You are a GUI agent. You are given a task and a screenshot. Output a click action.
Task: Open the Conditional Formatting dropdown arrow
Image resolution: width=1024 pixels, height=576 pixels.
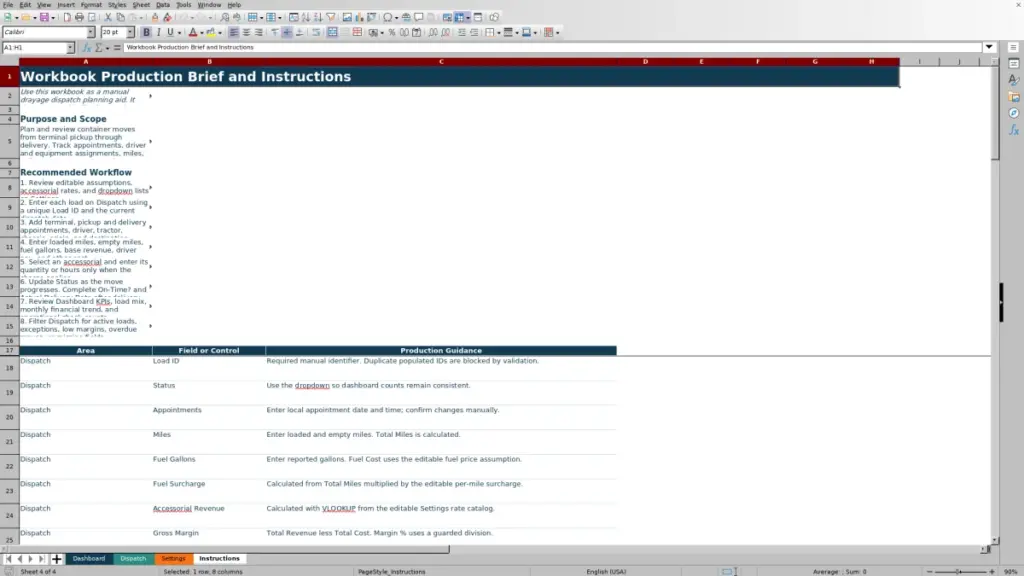click(x=558, y=33)
